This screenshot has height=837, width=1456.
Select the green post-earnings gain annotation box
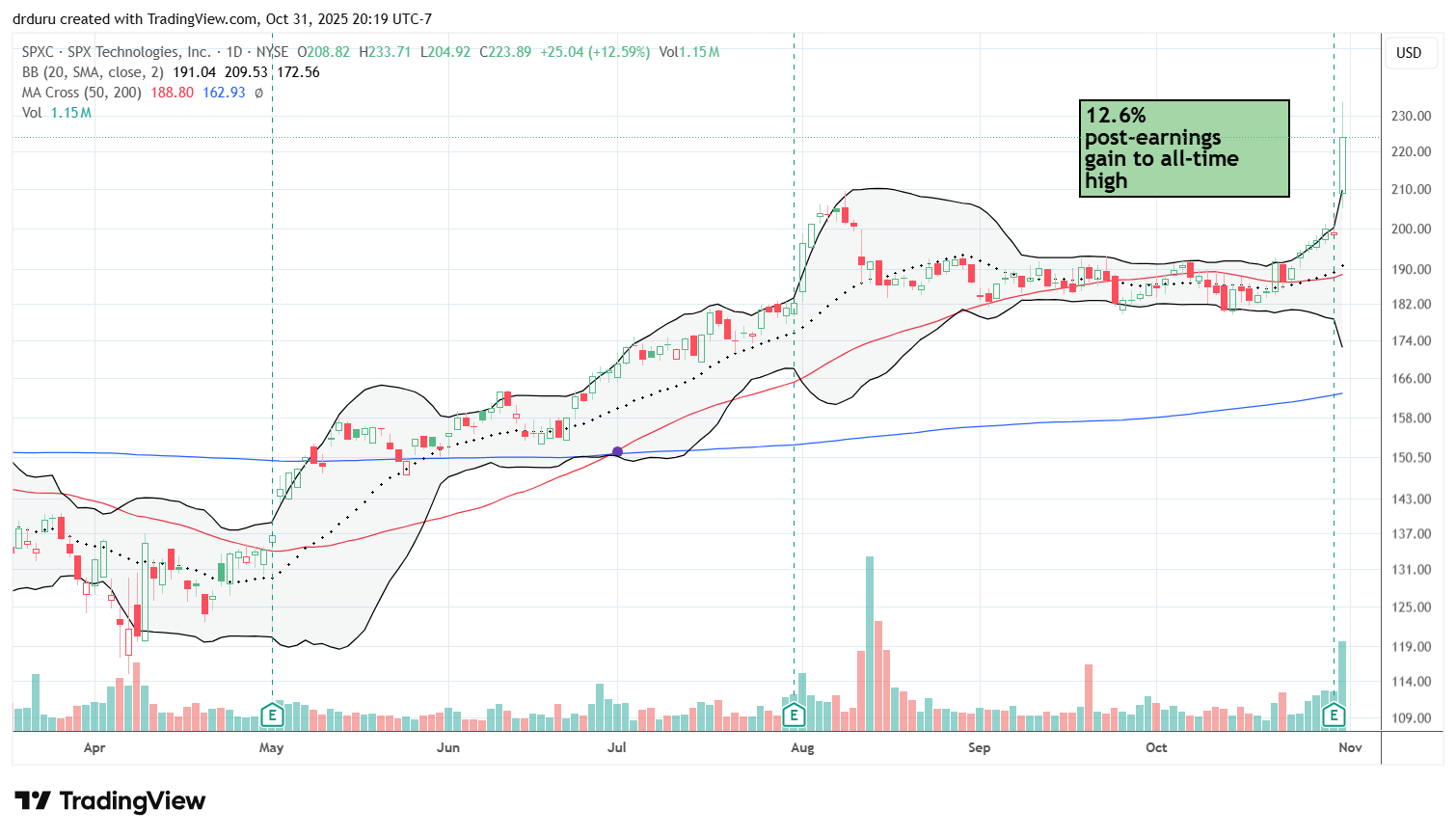pyautogui.click(x=1184, y=148)
